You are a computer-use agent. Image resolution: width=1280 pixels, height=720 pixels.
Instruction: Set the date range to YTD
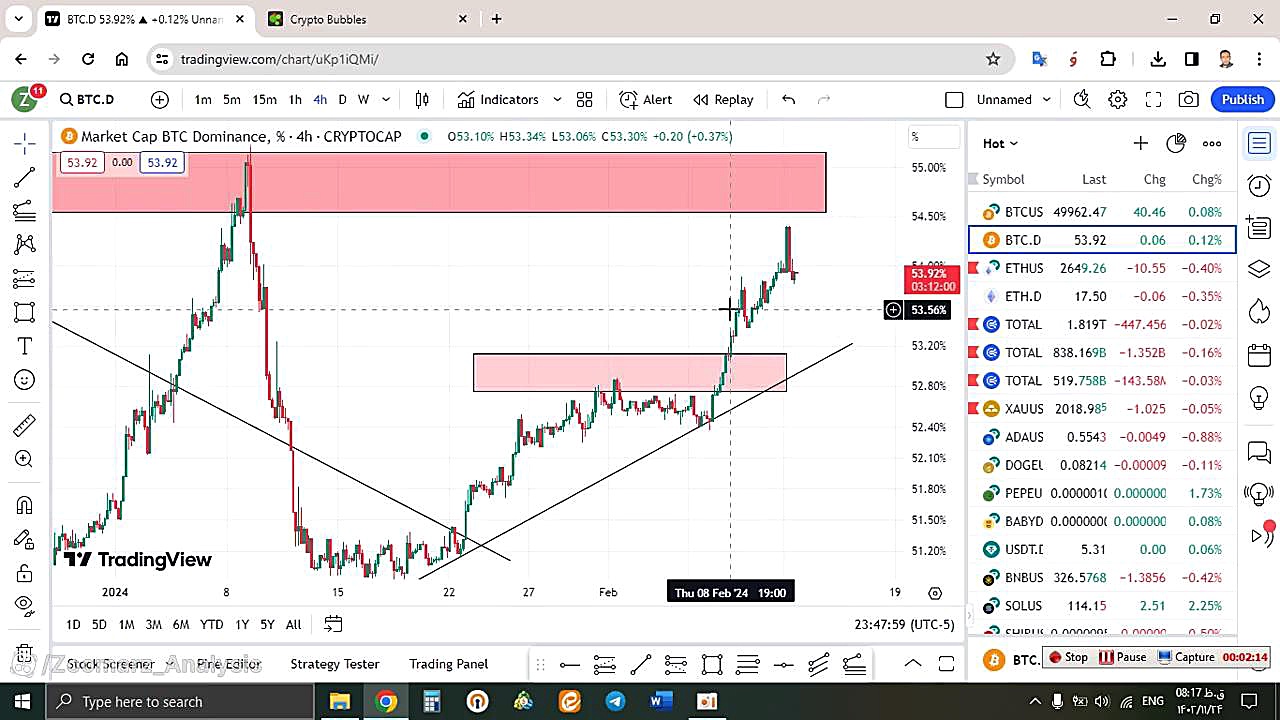pos(211,624)
